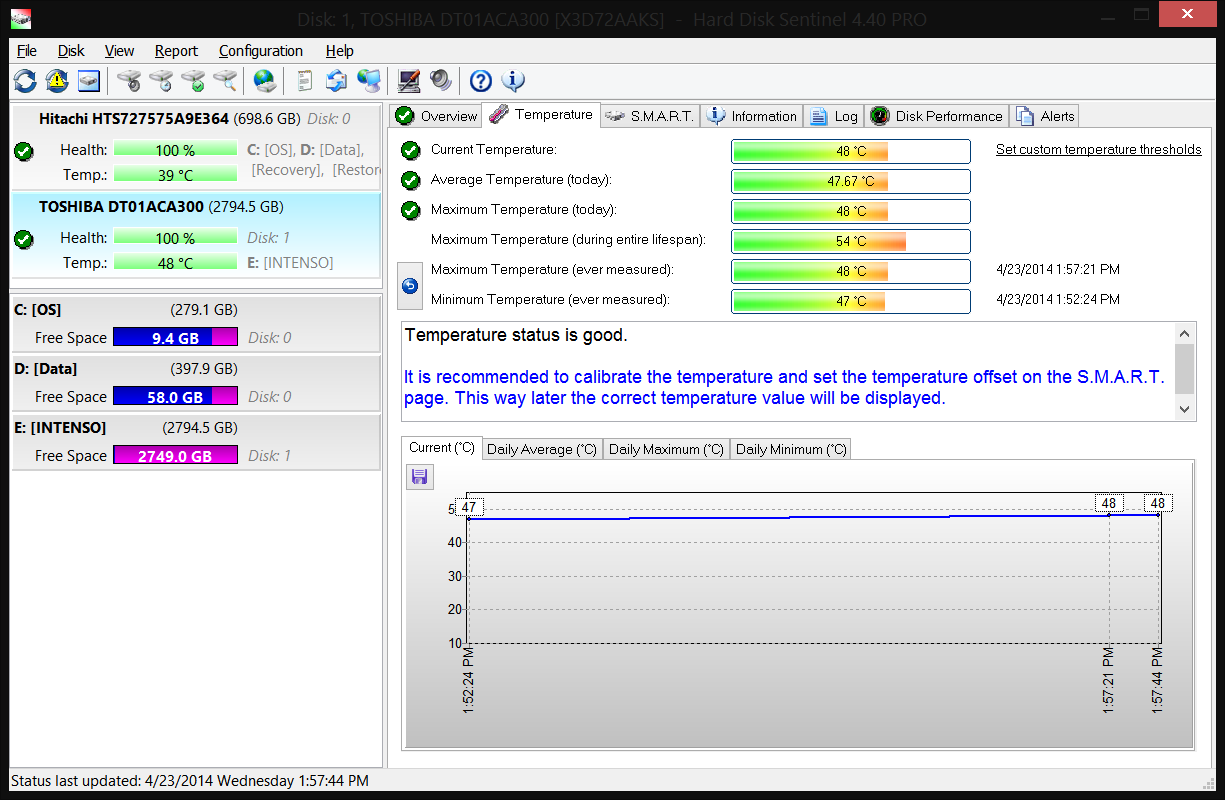
Task: Click the blue-framed hard disk toolbar icon
Action: point(89,81)
